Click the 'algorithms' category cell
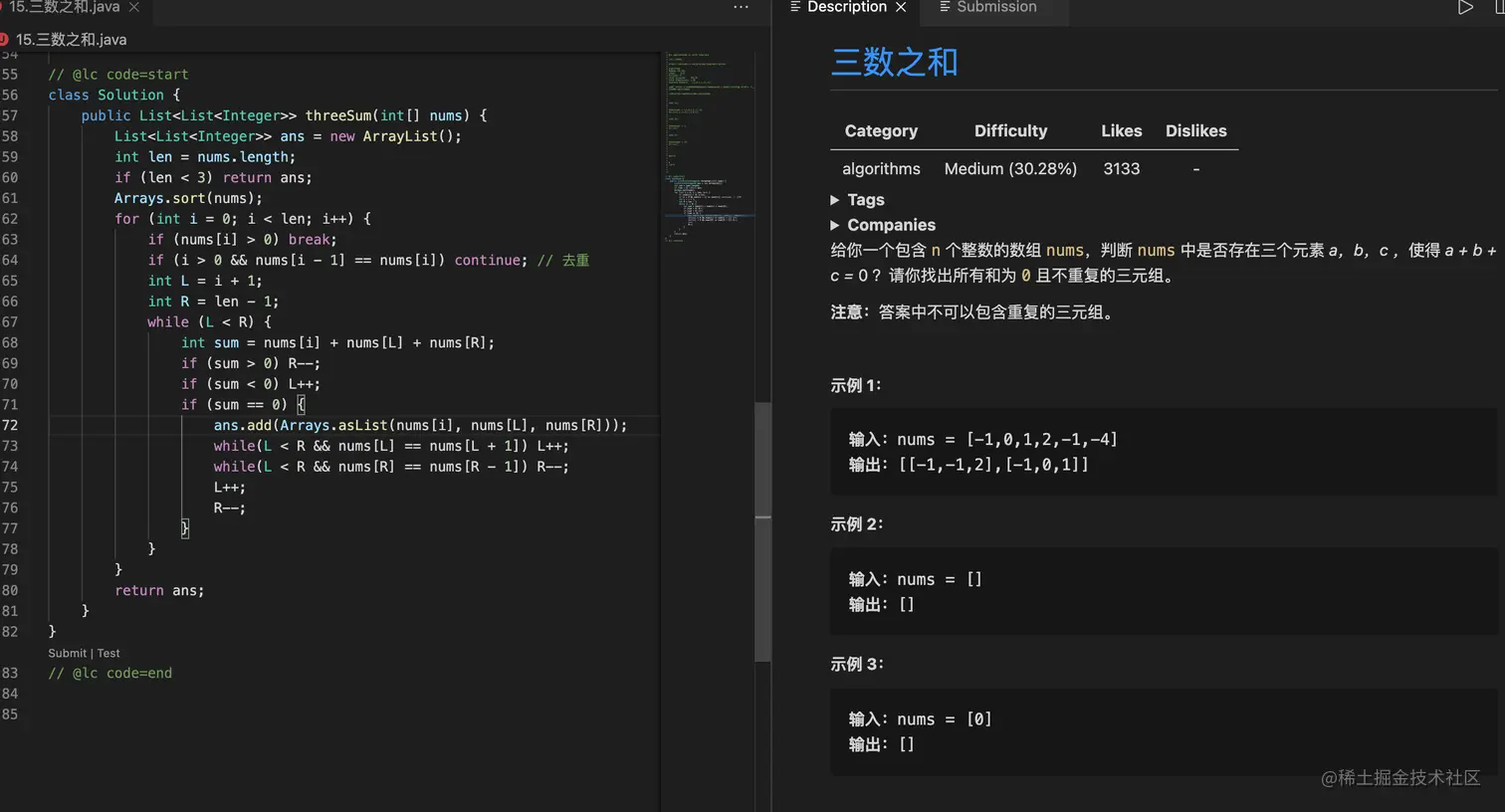 tap(881, 169)
